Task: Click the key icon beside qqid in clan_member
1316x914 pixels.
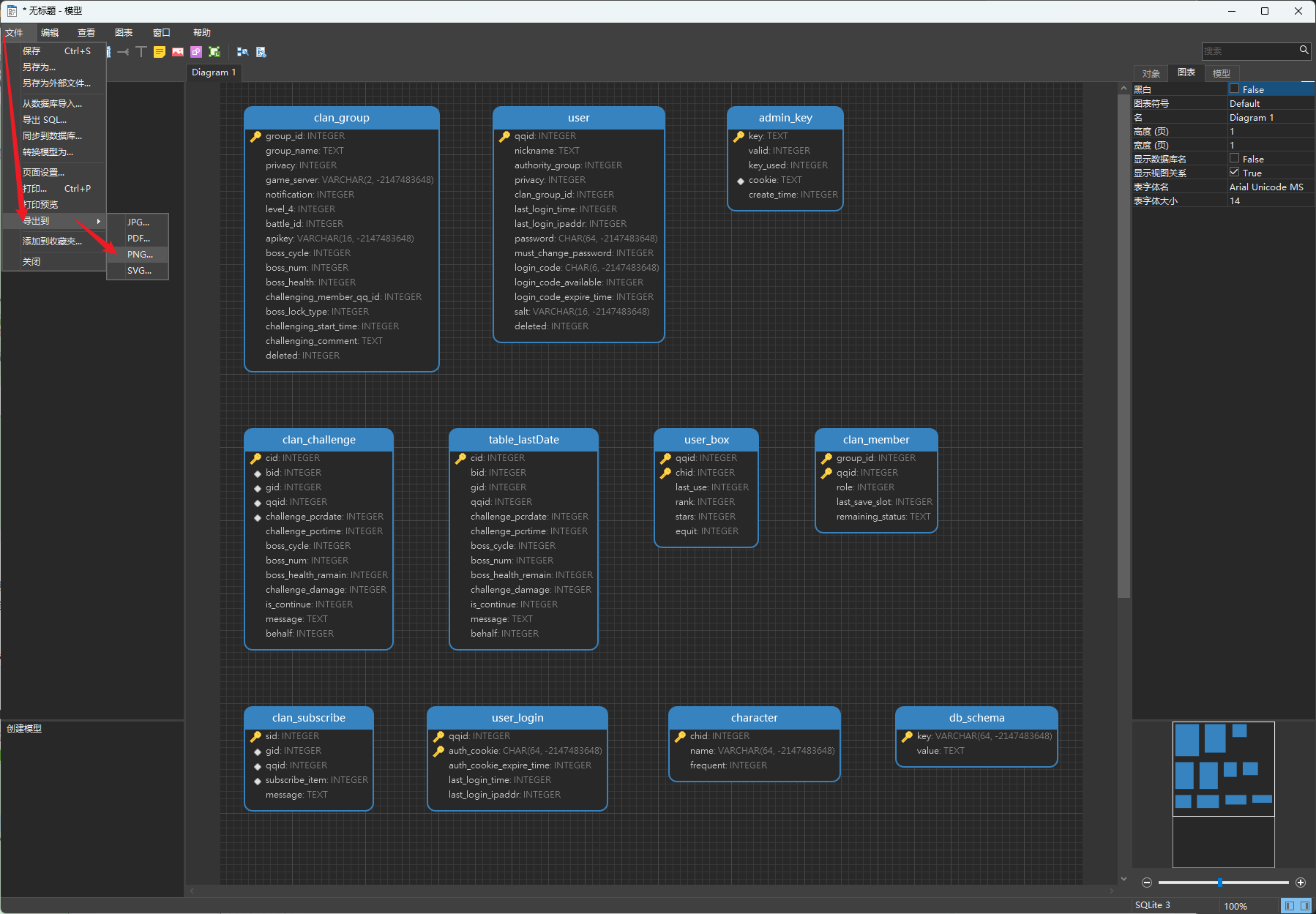Action: 826,473
